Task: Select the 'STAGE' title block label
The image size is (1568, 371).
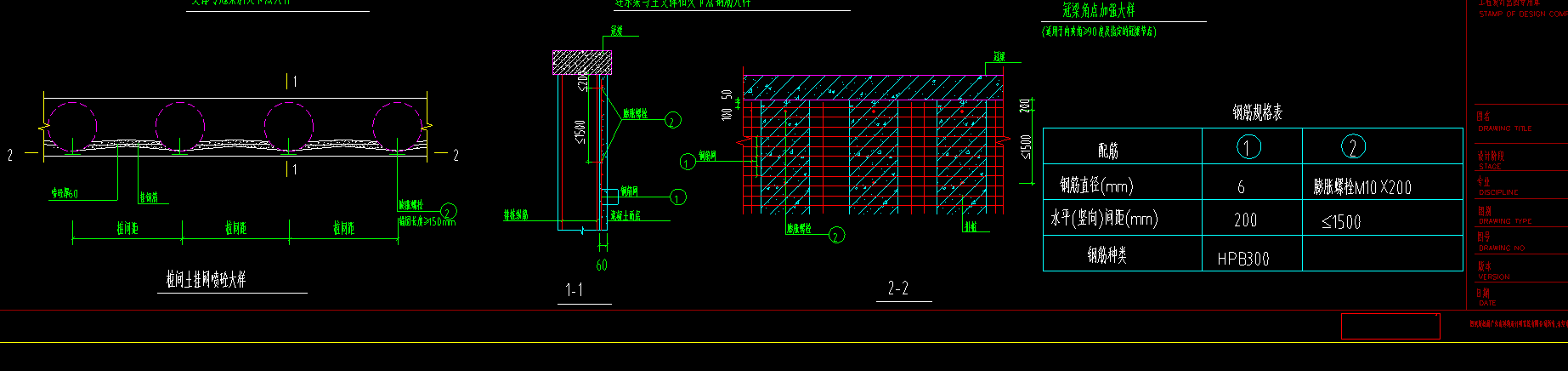Action: click(1490, 167)
